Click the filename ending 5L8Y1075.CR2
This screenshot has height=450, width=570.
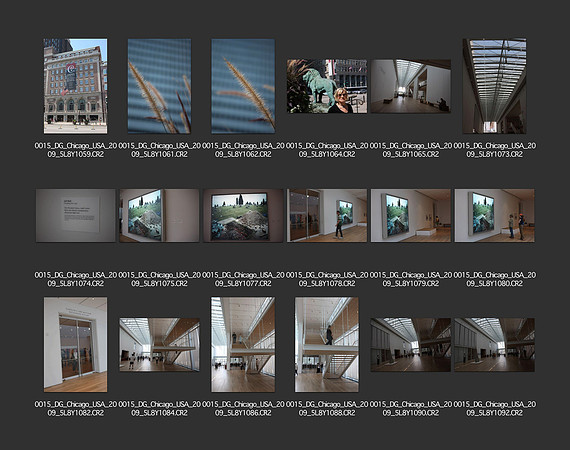click(159, 279)
